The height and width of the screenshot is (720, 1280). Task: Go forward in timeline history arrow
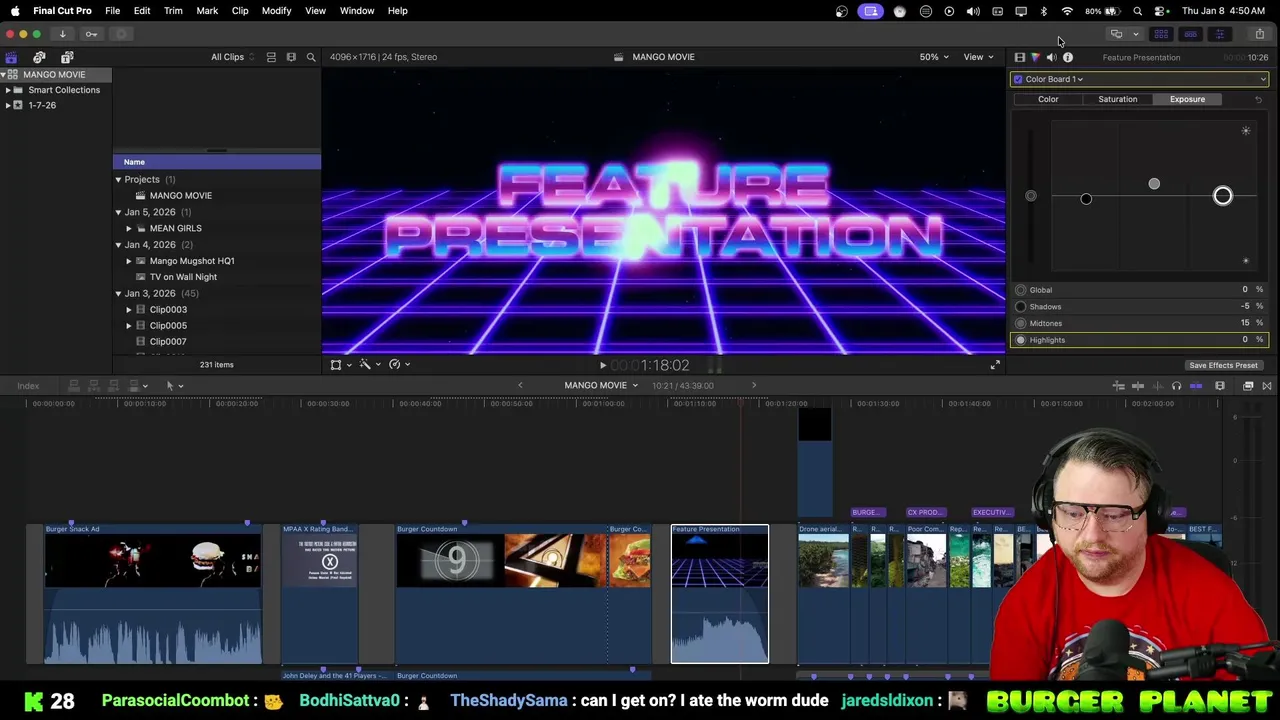754,385
